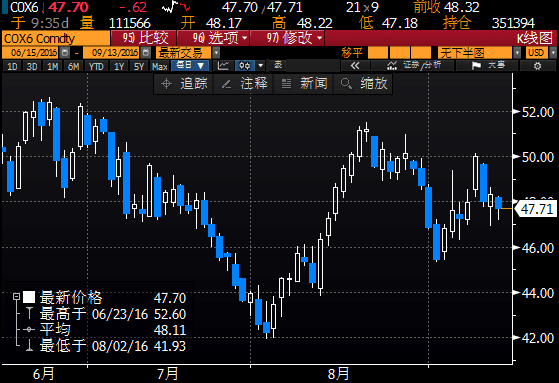The width and height of the screenshot is (559, 383).
Task: Set range to 1M
Action: tap(52, 66)
